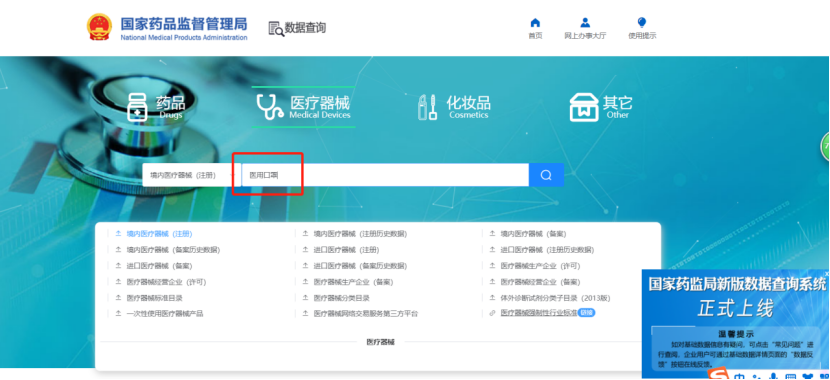
Task: Switch to the 药品 Drugs tab
Action: pos(157,107)
